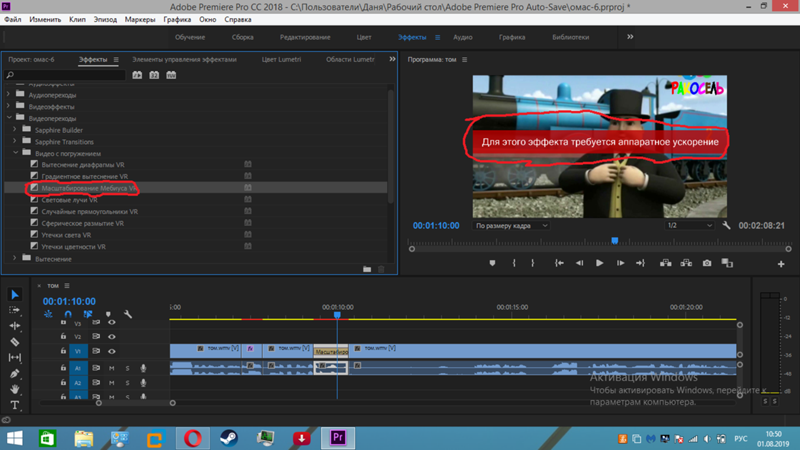
Task: Open Program monitor wrench settings
Action: point(727,225)
